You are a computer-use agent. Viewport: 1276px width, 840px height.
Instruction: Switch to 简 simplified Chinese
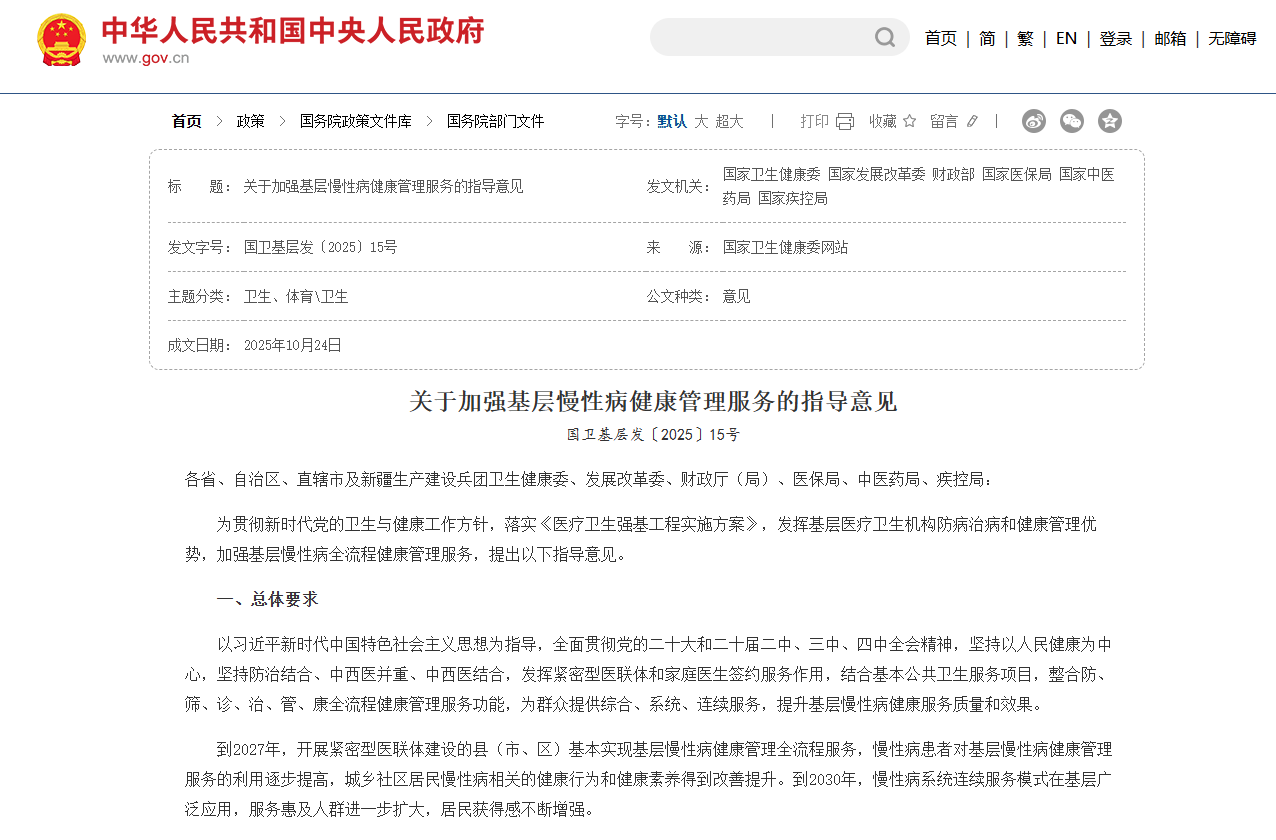click(987, 38)
